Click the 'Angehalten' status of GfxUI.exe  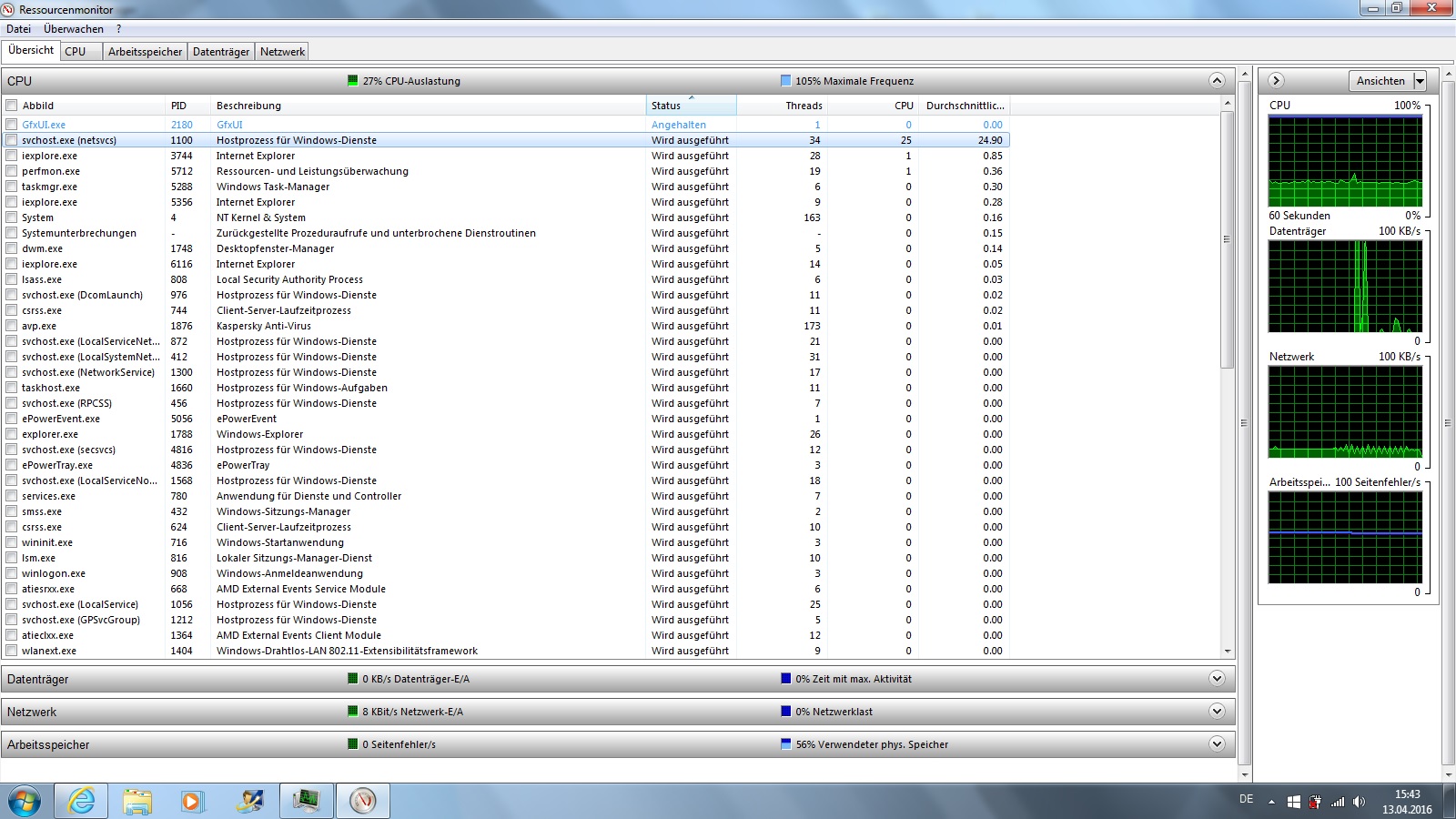pos(679,125)
